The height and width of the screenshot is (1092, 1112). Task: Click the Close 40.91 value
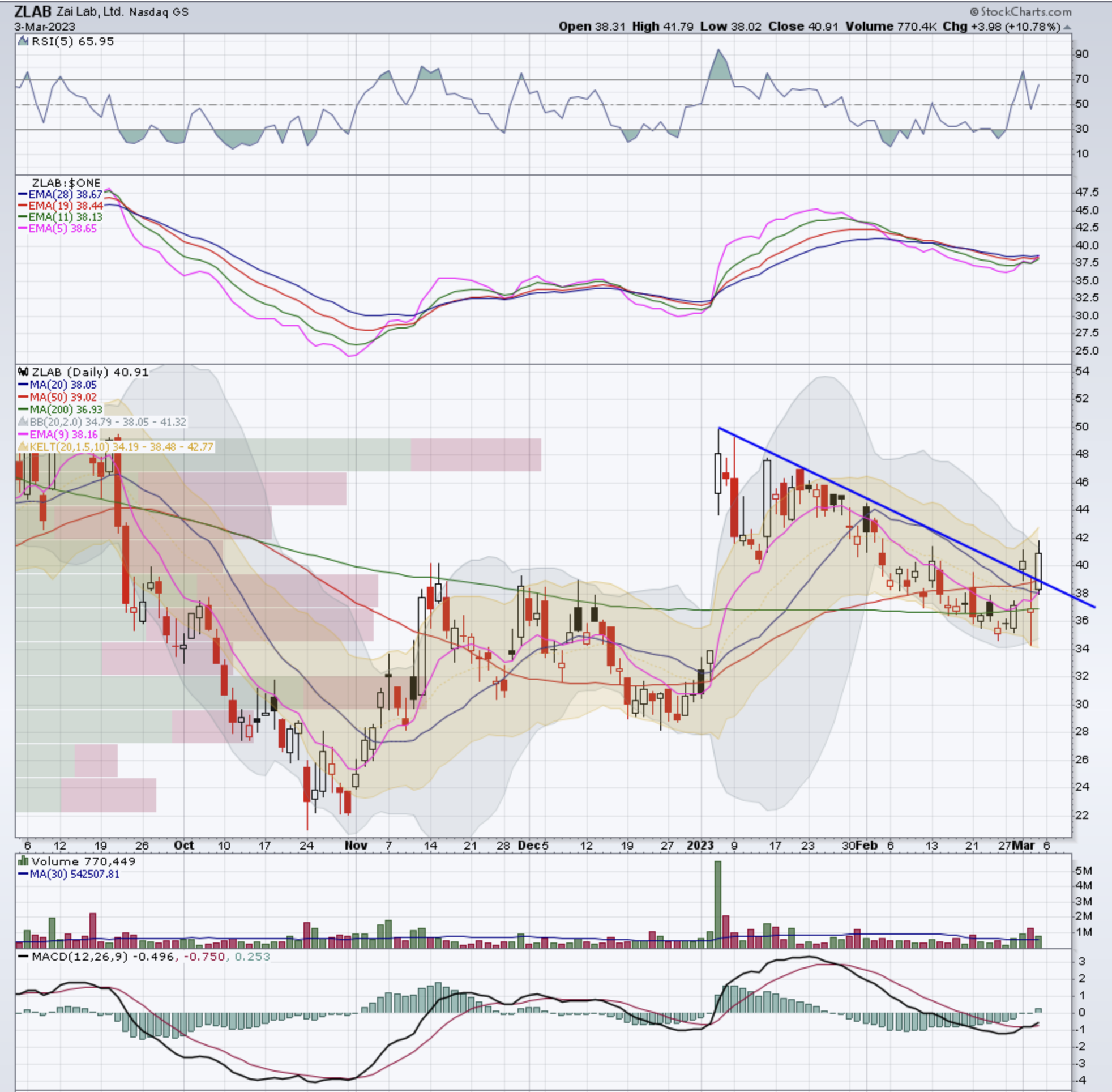pyautogui.click(x=803, y=27)
